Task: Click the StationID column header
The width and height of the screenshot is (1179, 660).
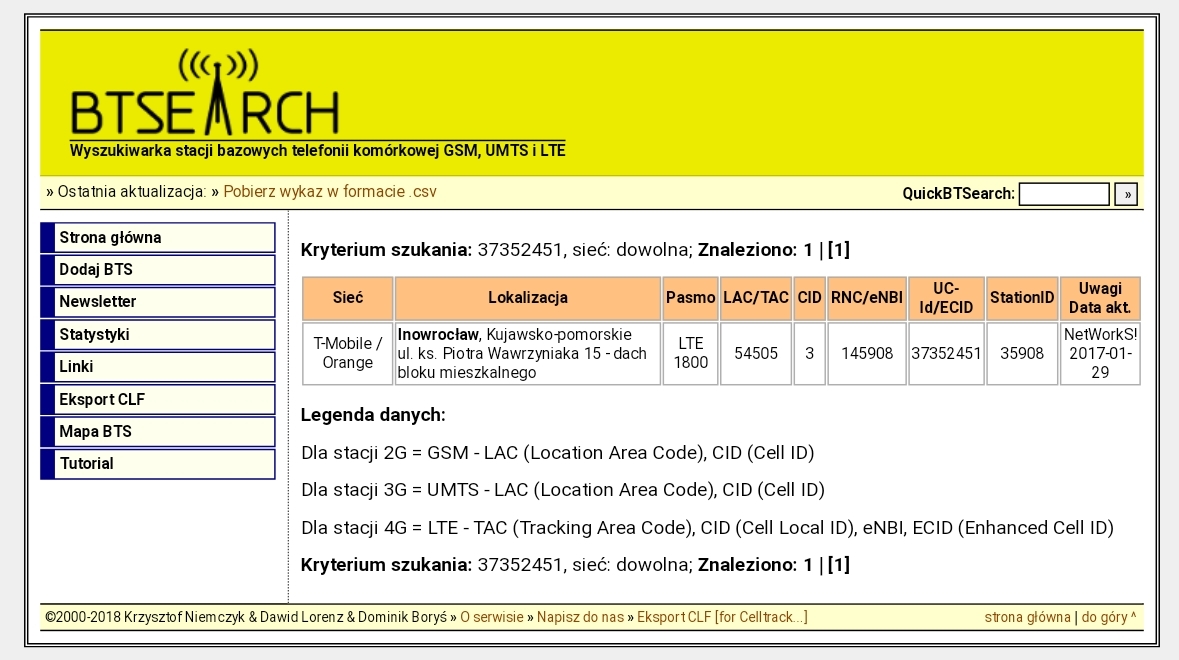Action: pos(1022,298)
